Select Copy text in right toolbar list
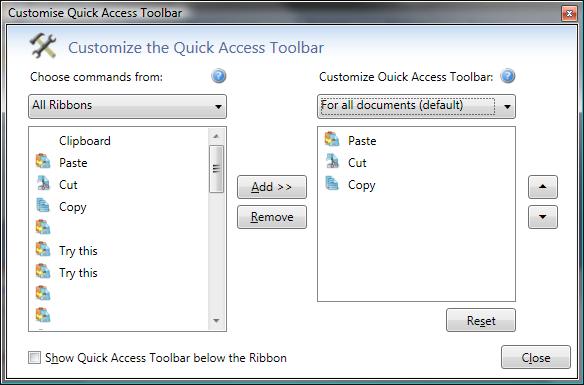 [362, 185]
